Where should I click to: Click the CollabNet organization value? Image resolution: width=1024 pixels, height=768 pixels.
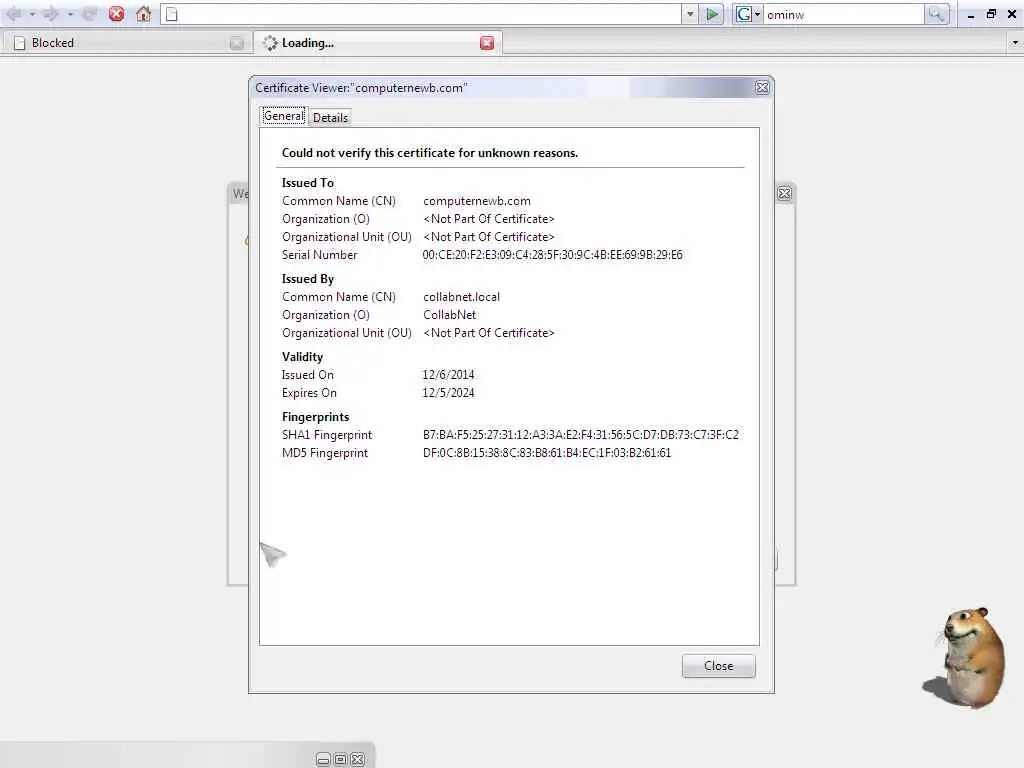[449, 315]
